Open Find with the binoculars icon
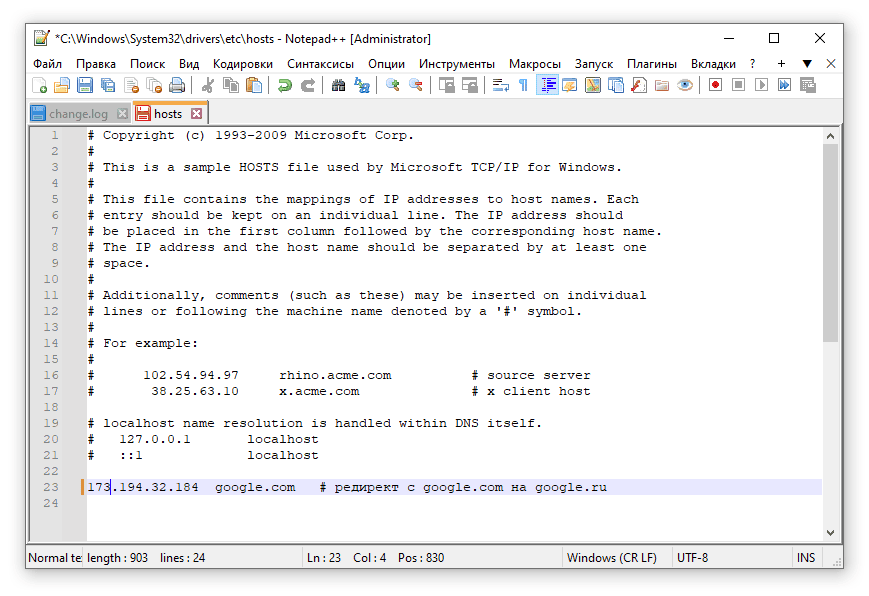The height and width of the screenshot is (596, 869). click(x=339, y=85)
